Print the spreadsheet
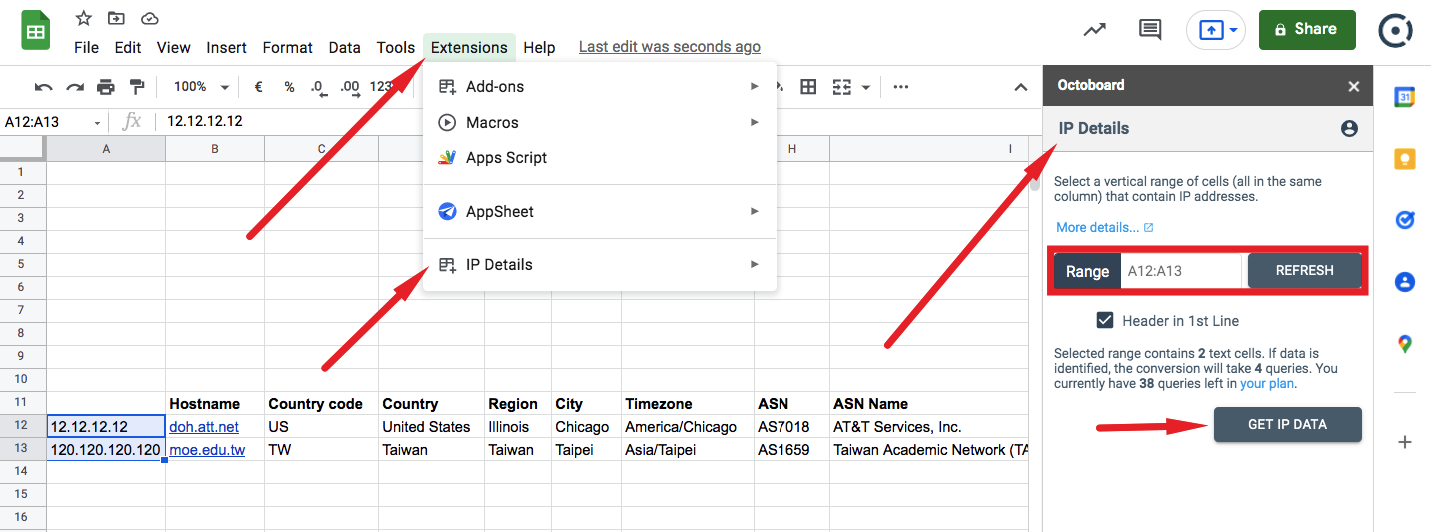The width and height of the screenshot is (1431, 532). click(106, 87)
